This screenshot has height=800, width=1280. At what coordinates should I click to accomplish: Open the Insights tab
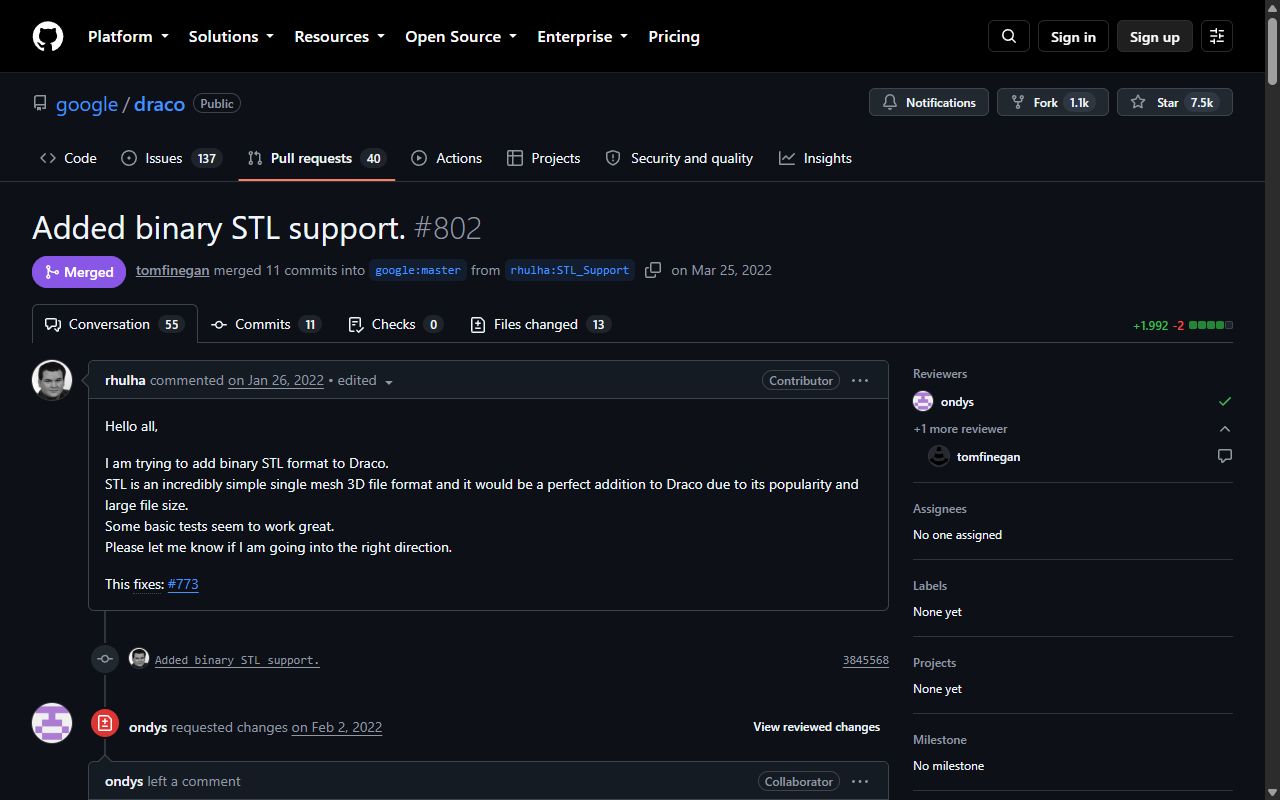point(815,158)
